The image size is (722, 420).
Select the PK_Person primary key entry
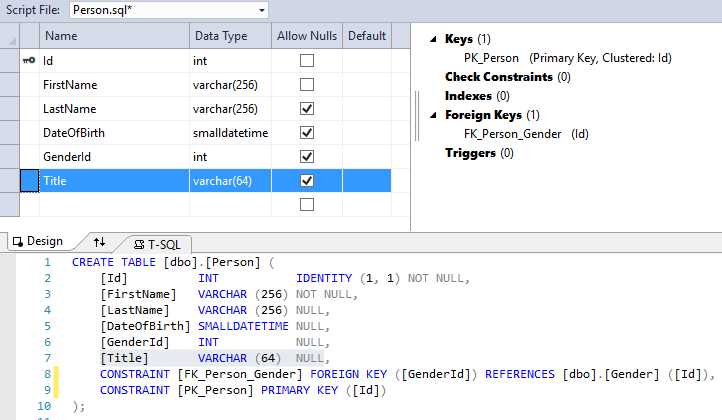coord(568,58)
